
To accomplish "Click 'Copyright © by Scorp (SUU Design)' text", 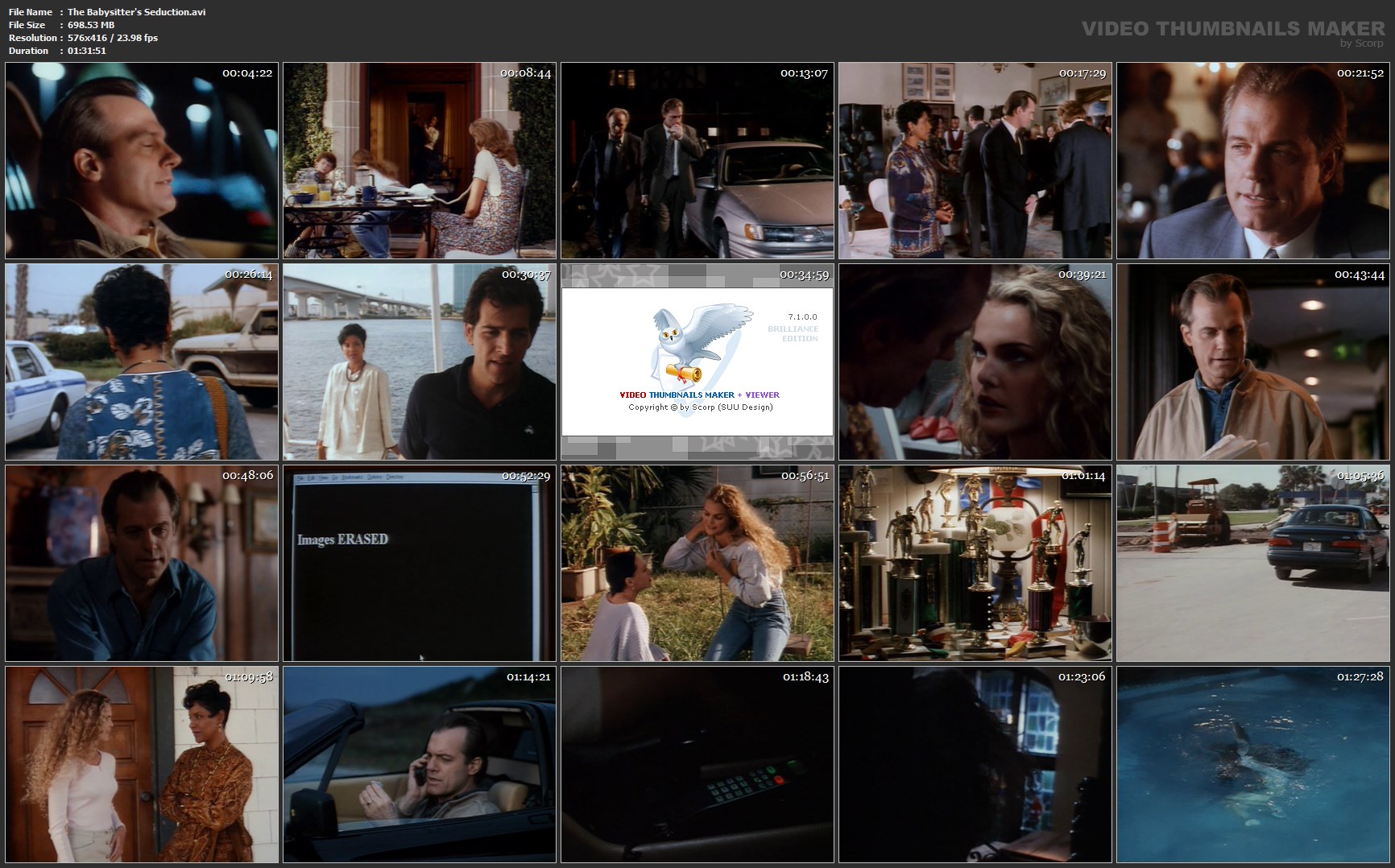I will (x=701, y=407).
